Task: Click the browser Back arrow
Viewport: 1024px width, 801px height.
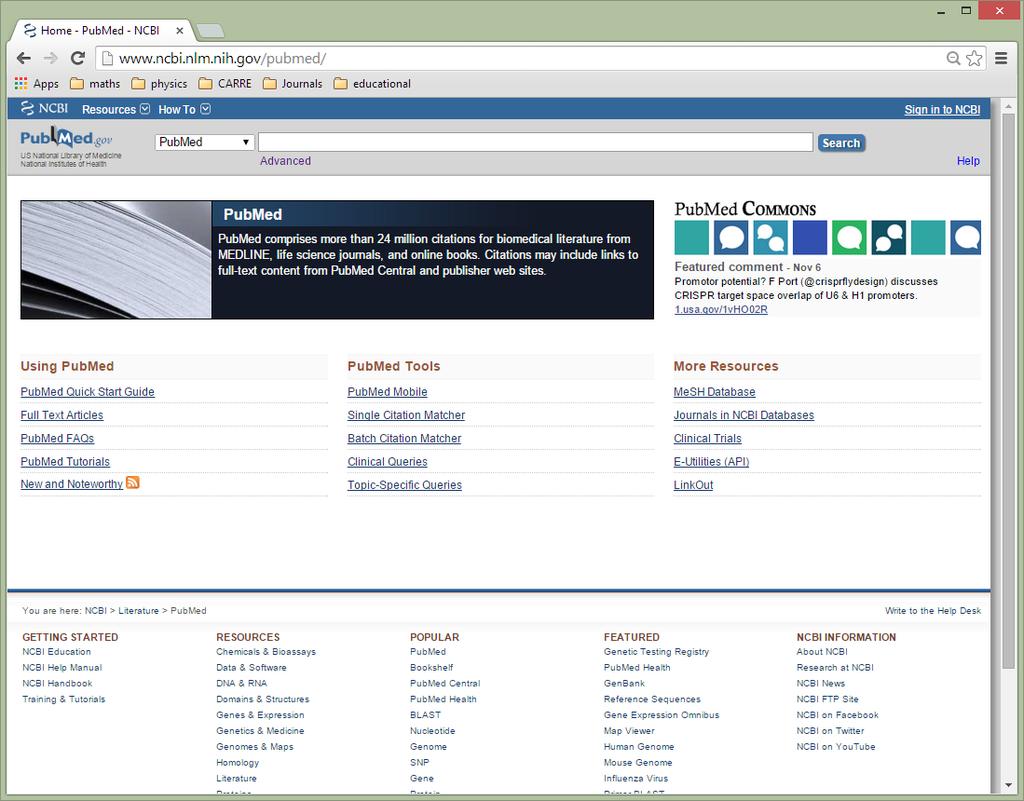Action: [24, 58]
